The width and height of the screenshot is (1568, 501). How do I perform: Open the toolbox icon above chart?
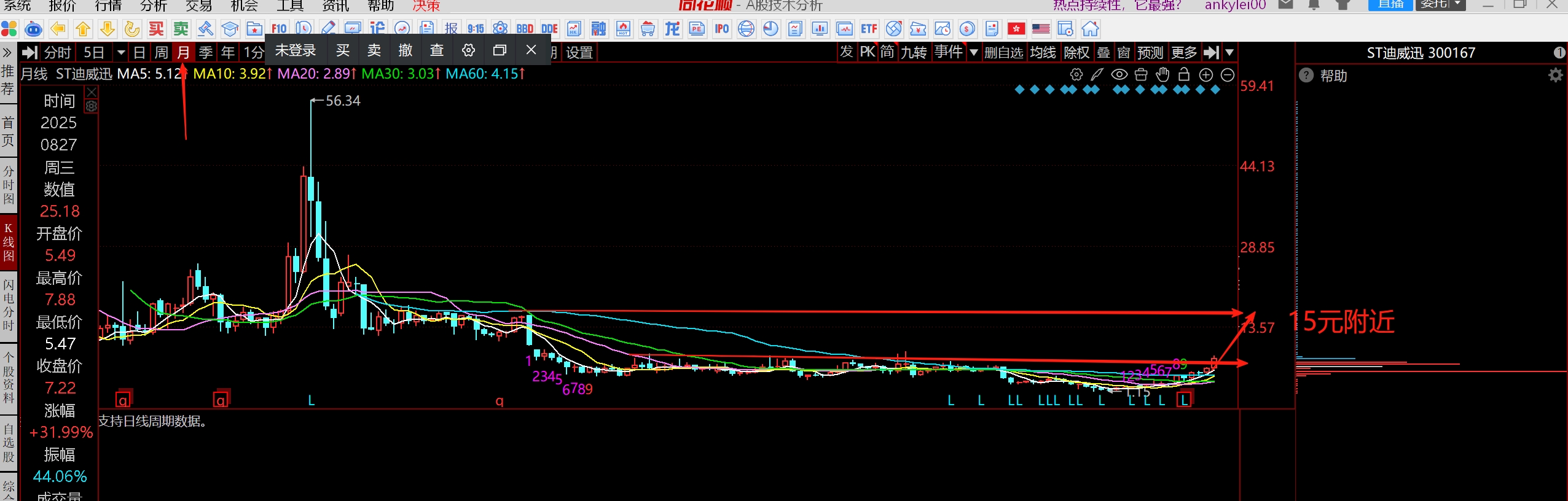point(1141,75)
